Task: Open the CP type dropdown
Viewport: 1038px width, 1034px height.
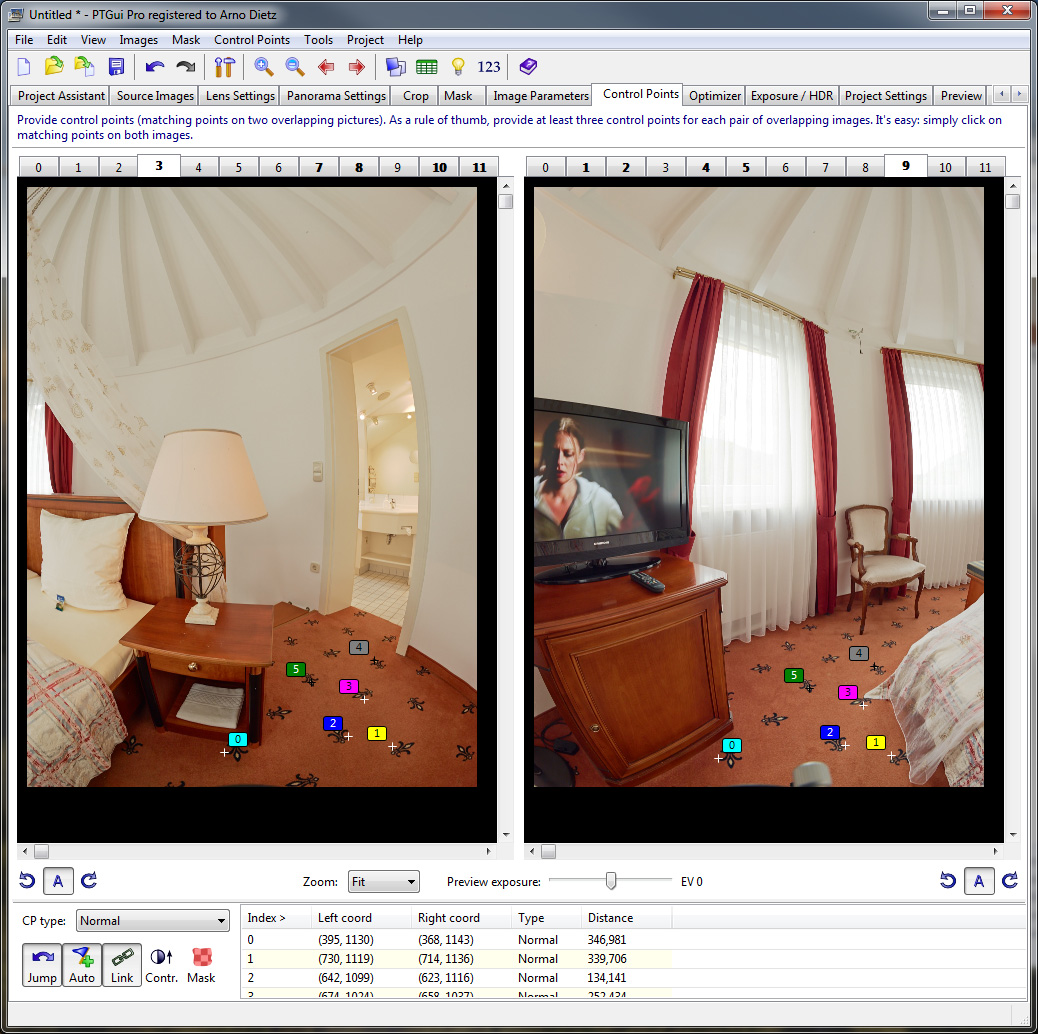Action: [153, 921]
